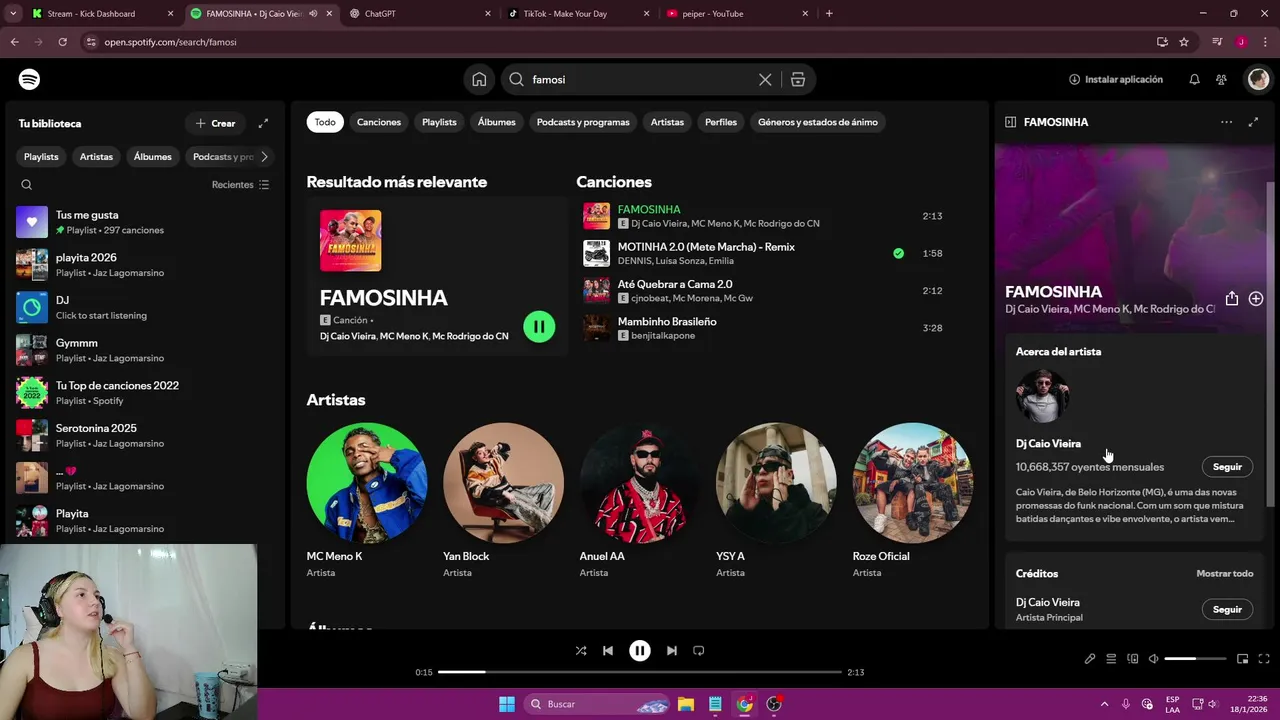This screenshot has height=720, width=1280.
Task: Open Tus me gusta playlist
Action: point(145,222)
